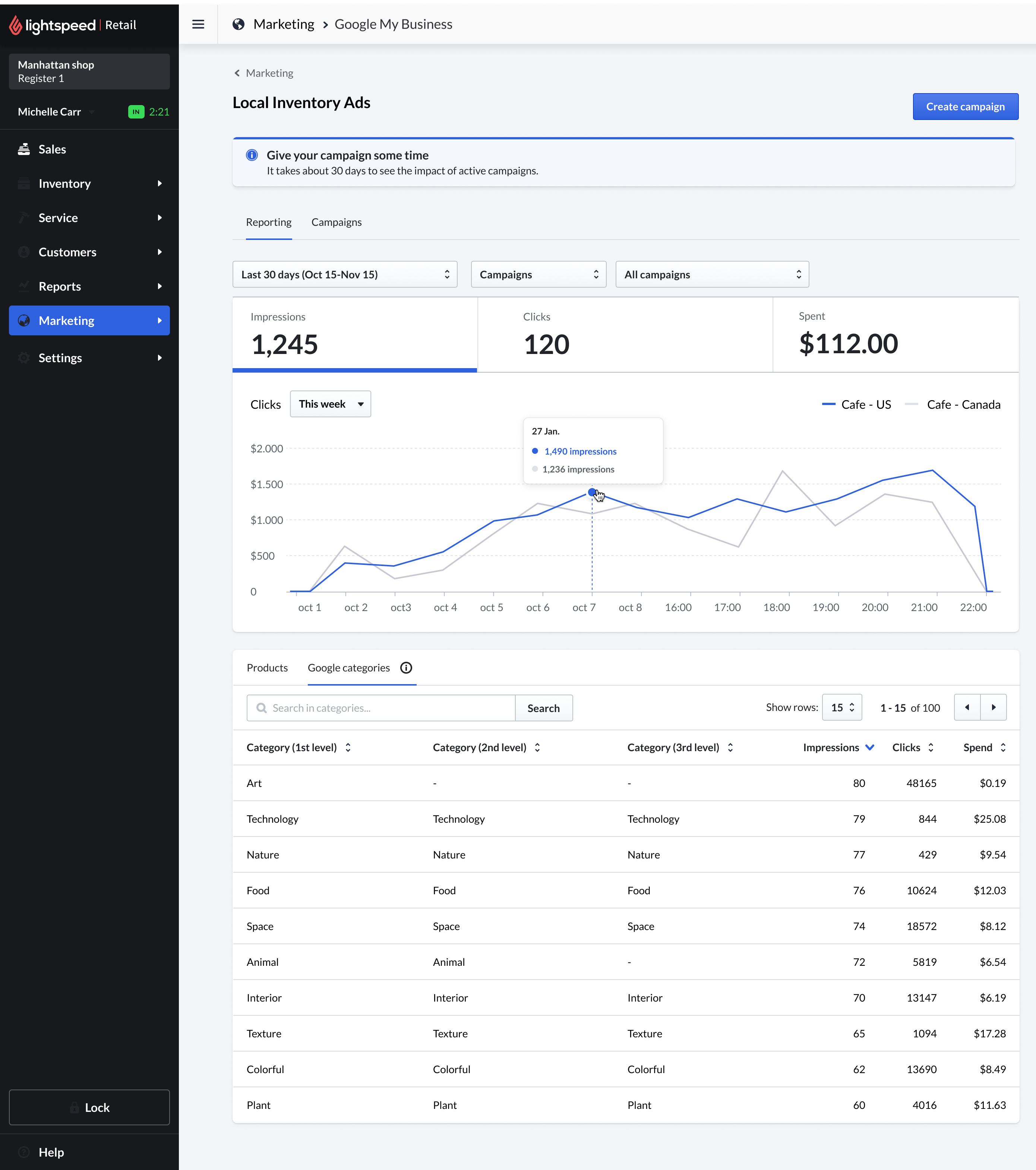The height and width of the screenshot is (1170, 1036).
Task: Click the Inventory sidebar icon
Action: pos(23,184)
